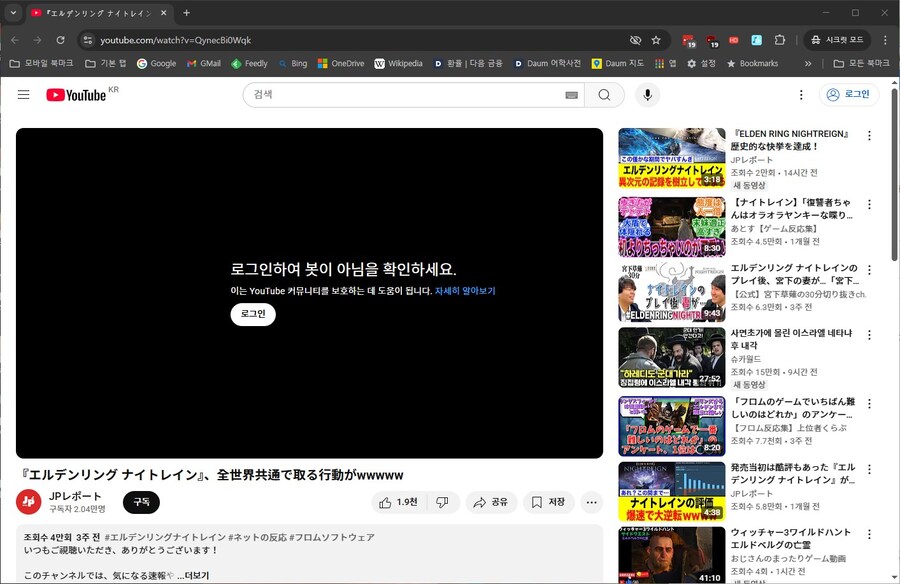Open the video titled 사면초가에 몰린 이스라엘 네타냐후 내각
This screenshot has width=900, height=584.
[792, 339]
